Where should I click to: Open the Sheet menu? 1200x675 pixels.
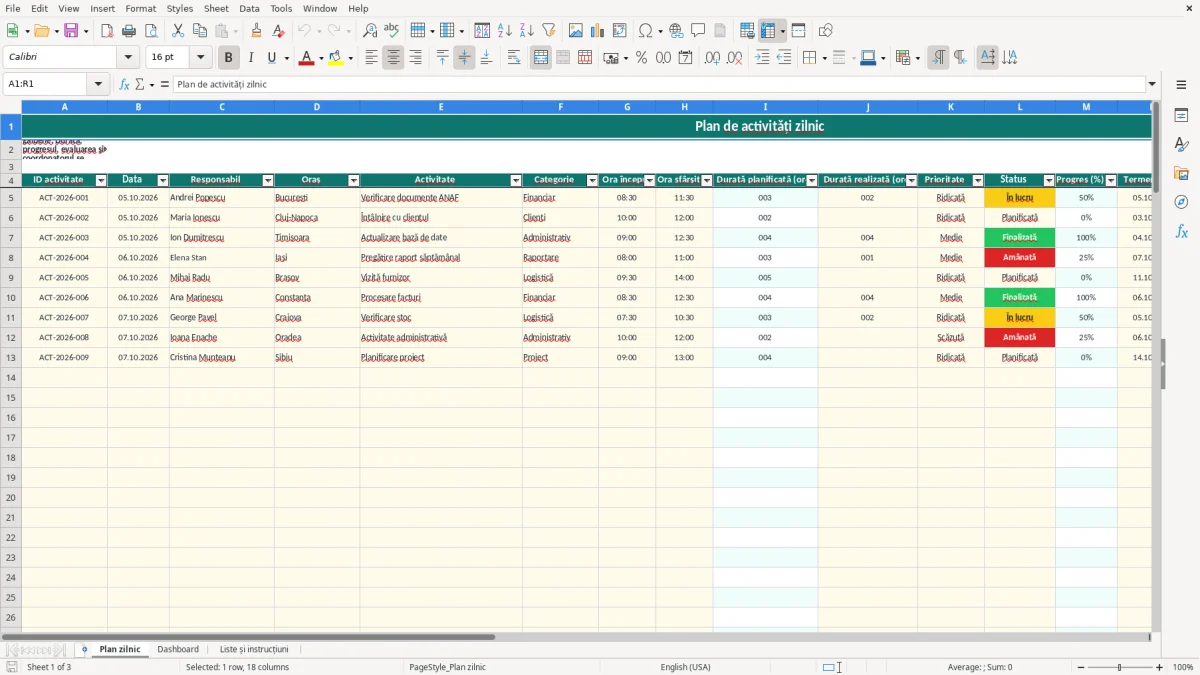tap(216, 8)
